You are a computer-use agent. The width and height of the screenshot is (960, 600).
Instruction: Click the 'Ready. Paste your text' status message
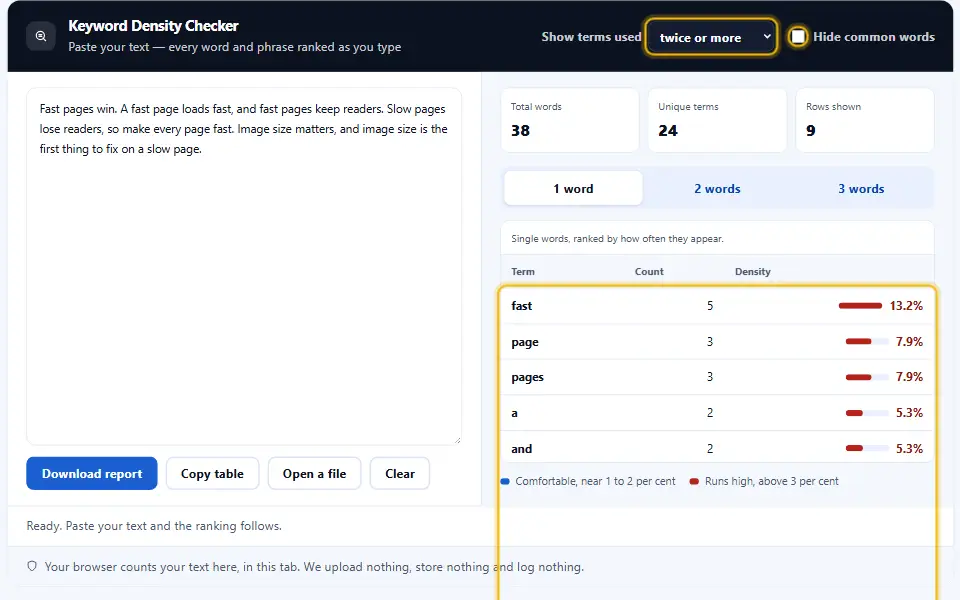tap(154, 525)
